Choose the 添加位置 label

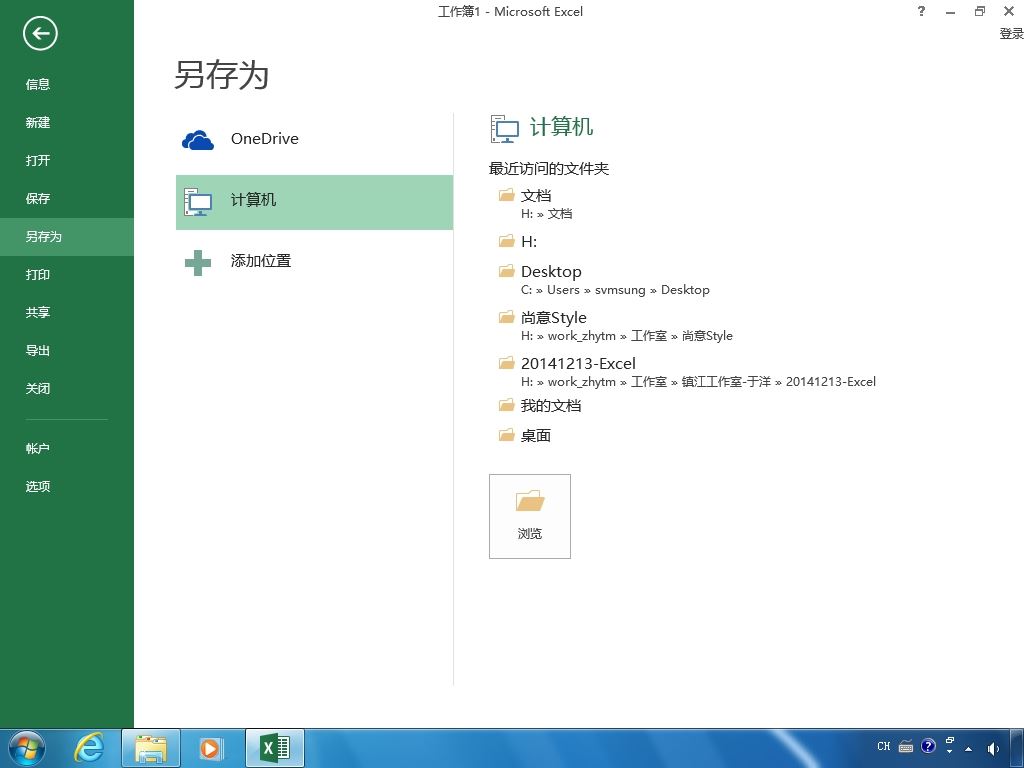click(x=261, y=261)
